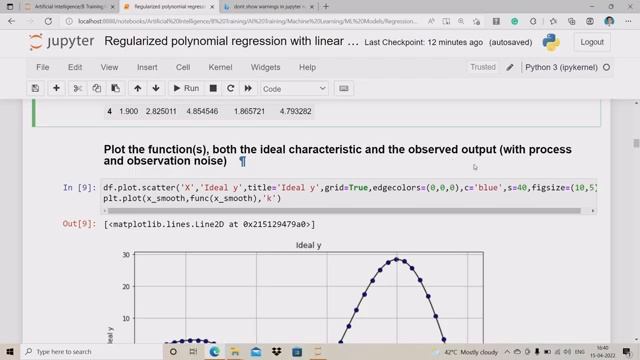Open the command palette keyboard icon

click(x=344, y=89)
